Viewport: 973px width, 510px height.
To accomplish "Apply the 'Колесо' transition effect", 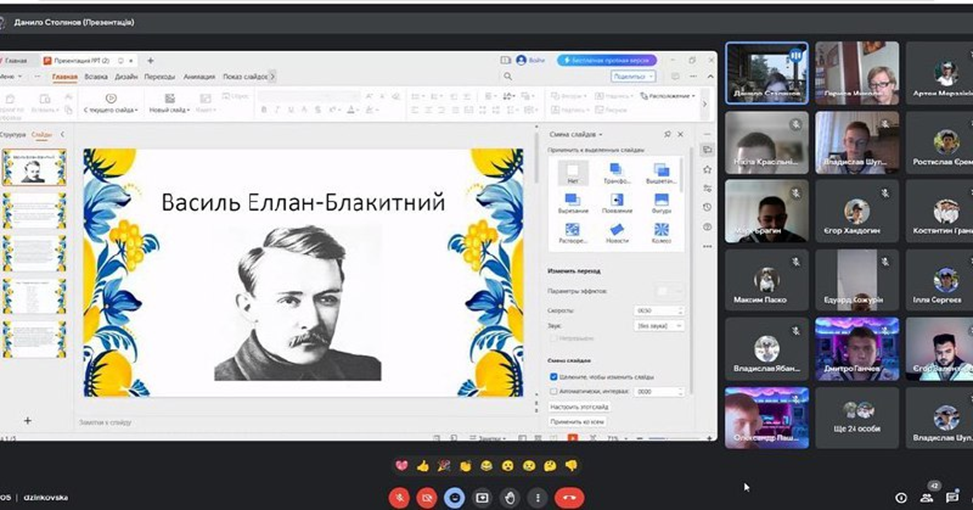I will click(x=661, y=233).
